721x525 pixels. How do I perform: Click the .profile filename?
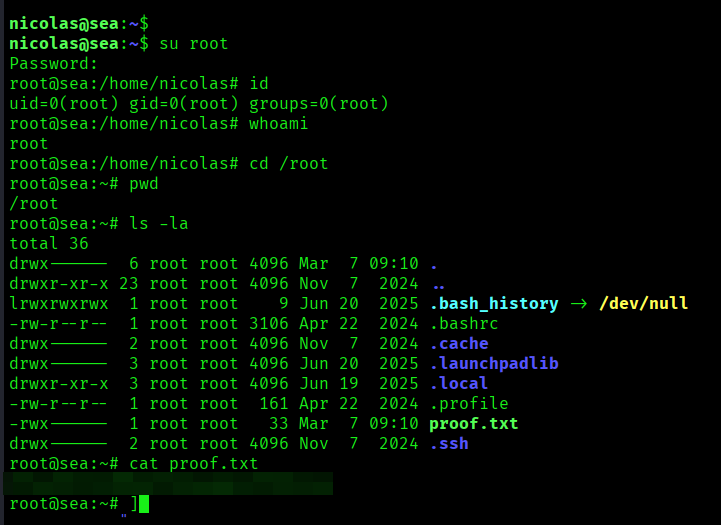(x=468, y=403)
